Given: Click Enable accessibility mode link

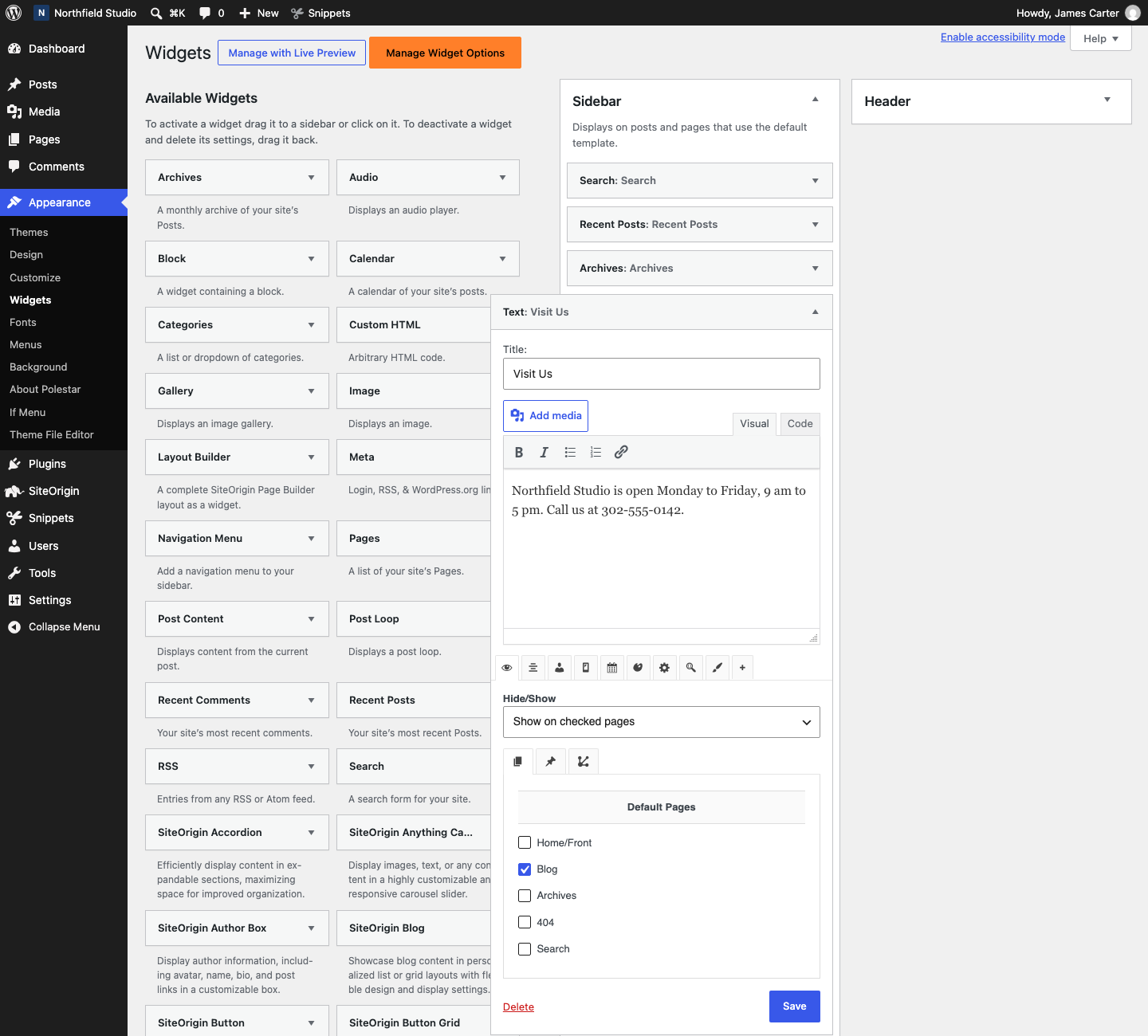Looking at the screenshot, I should 1003,37.
